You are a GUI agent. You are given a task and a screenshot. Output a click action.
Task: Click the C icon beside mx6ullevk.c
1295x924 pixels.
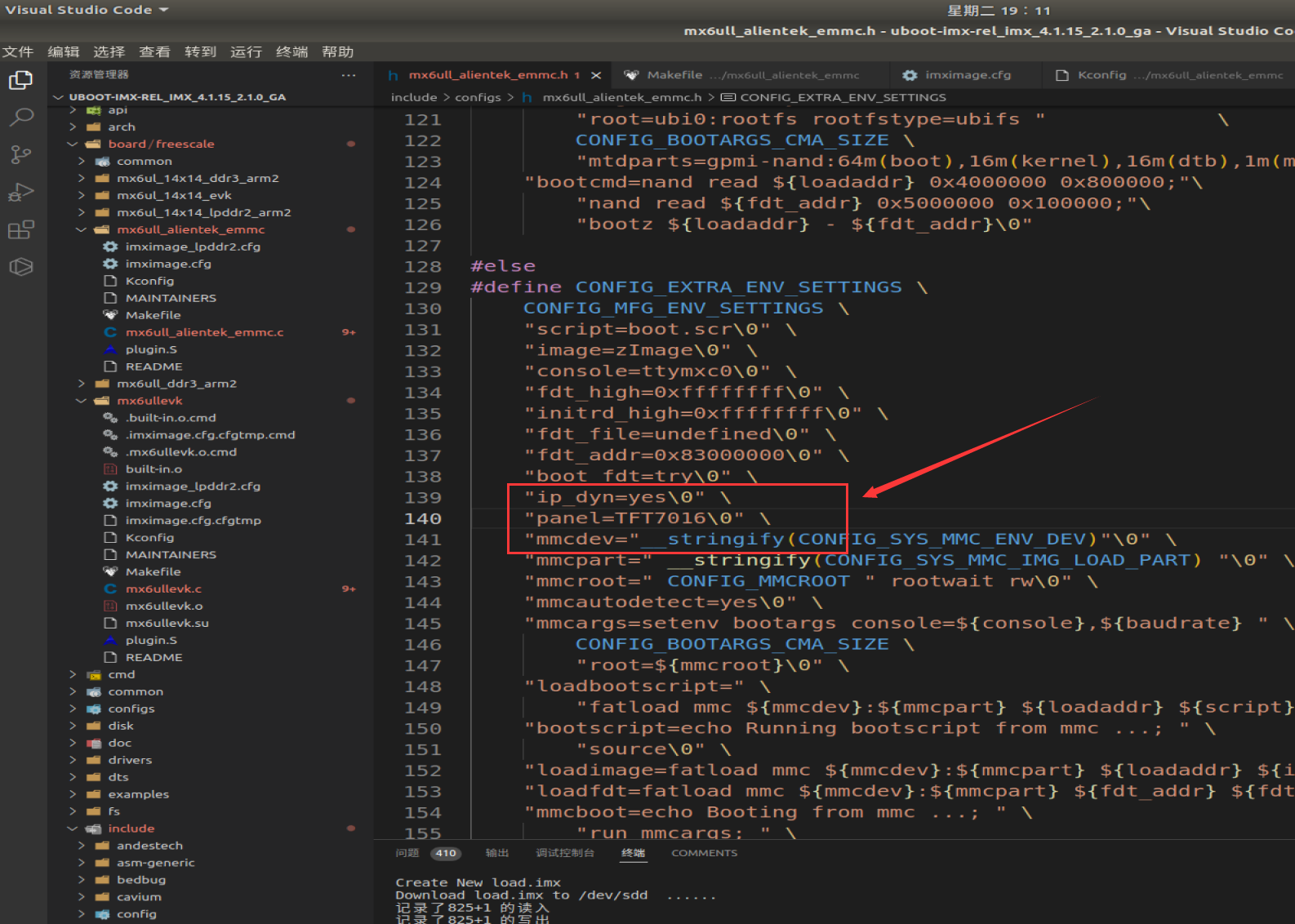click(110, 589)
